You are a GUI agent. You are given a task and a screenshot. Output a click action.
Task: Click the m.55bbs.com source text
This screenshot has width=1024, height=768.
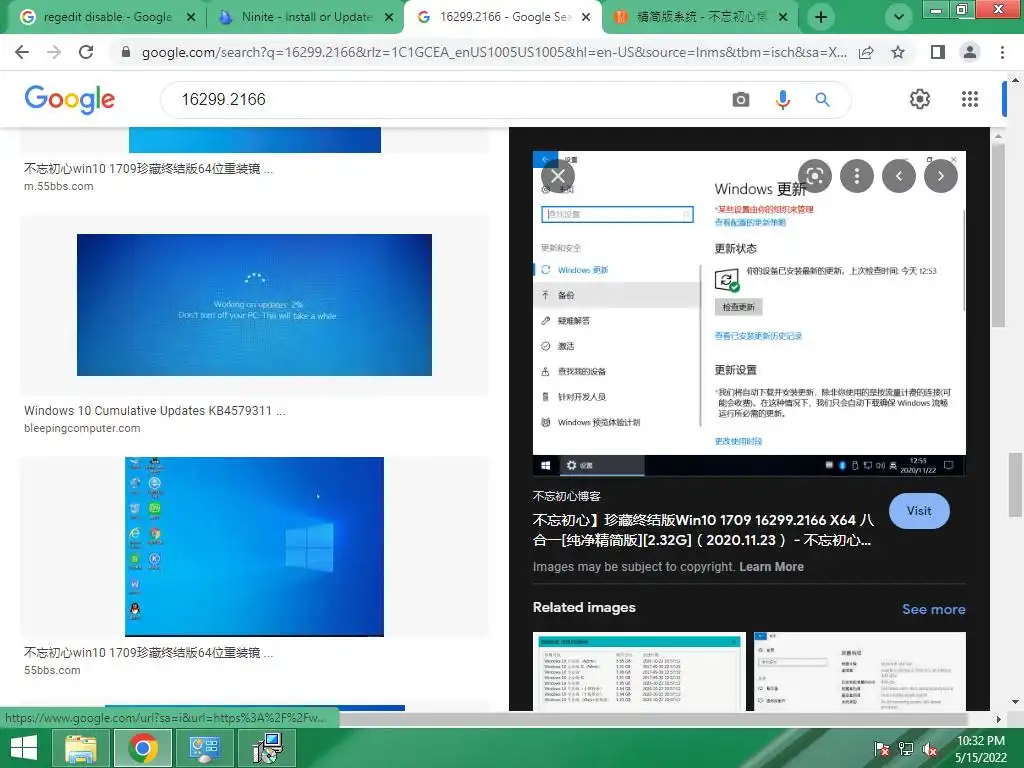[59, 186]
